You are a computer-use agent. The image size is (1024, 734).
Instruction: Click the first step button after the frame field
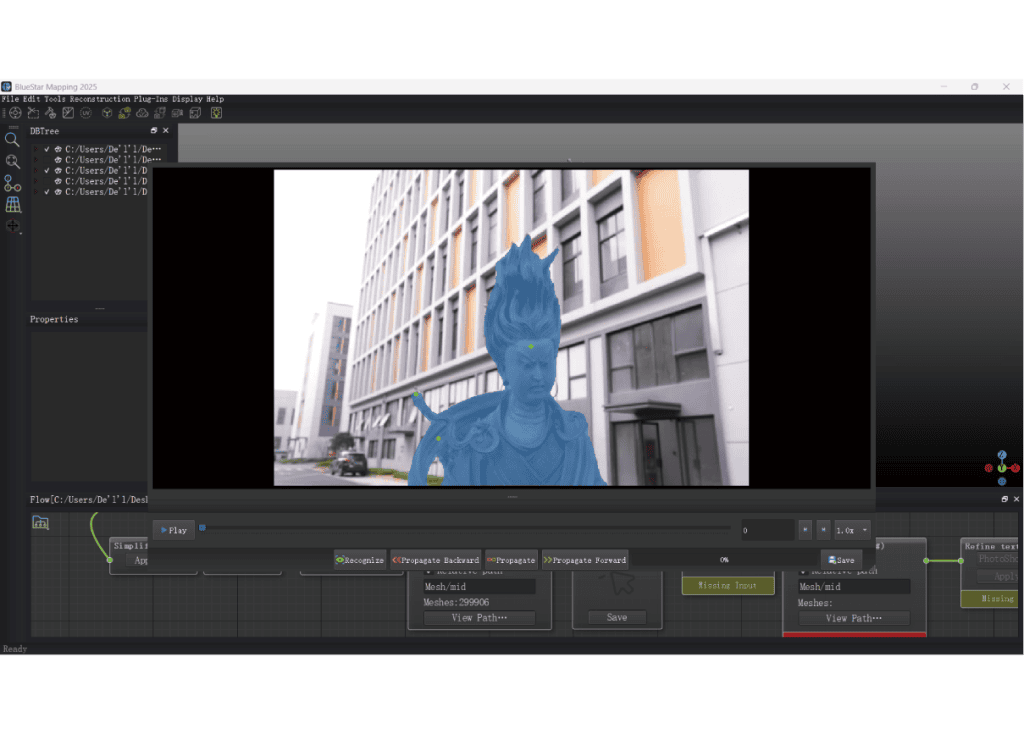(805, 530)
